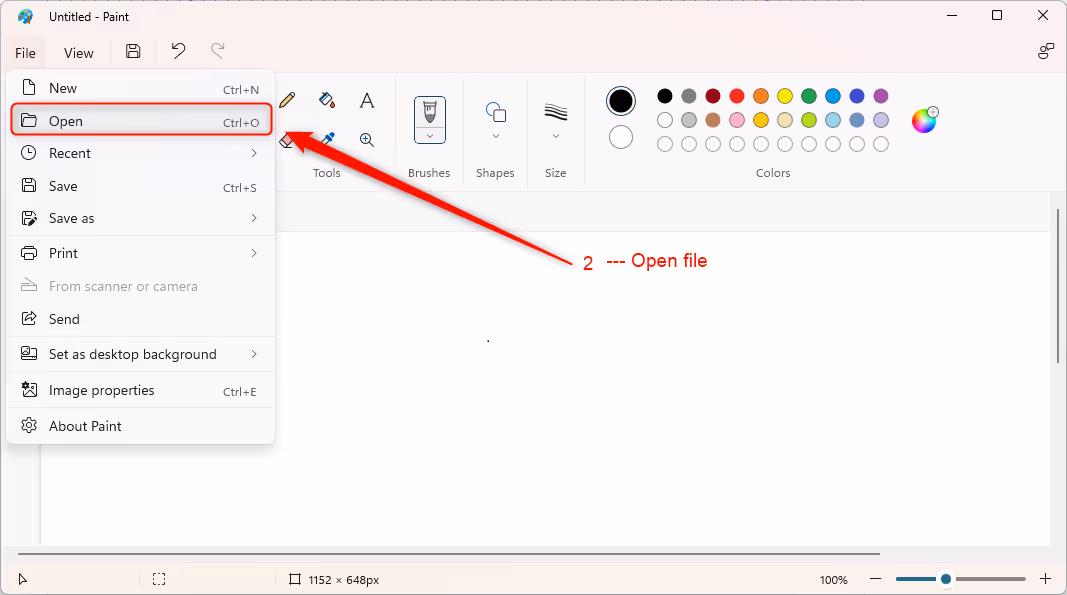Select the Color picker eyedropper tool

(328, 139)
